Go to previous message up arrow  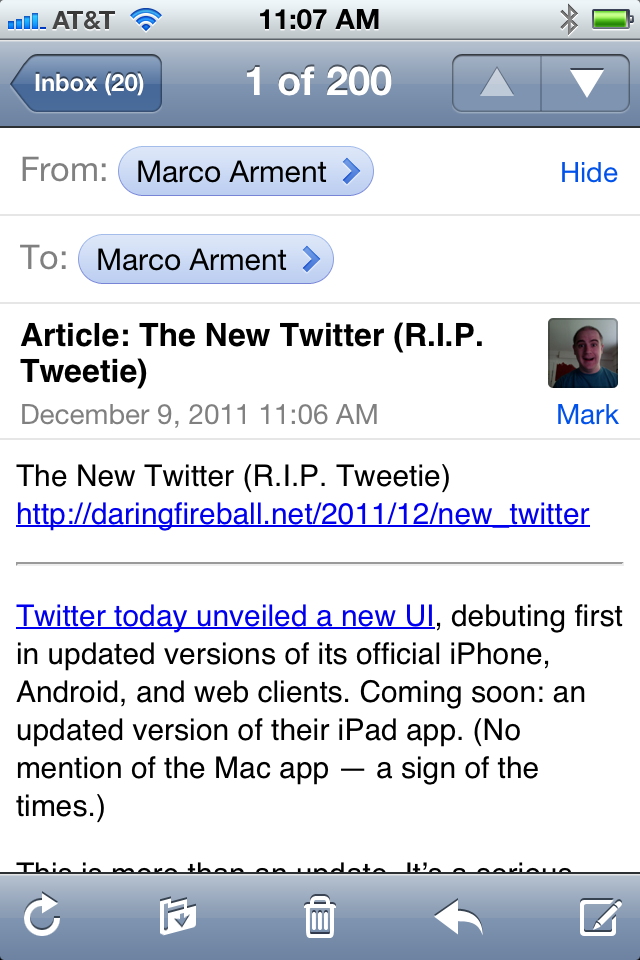tap(497, 83)
